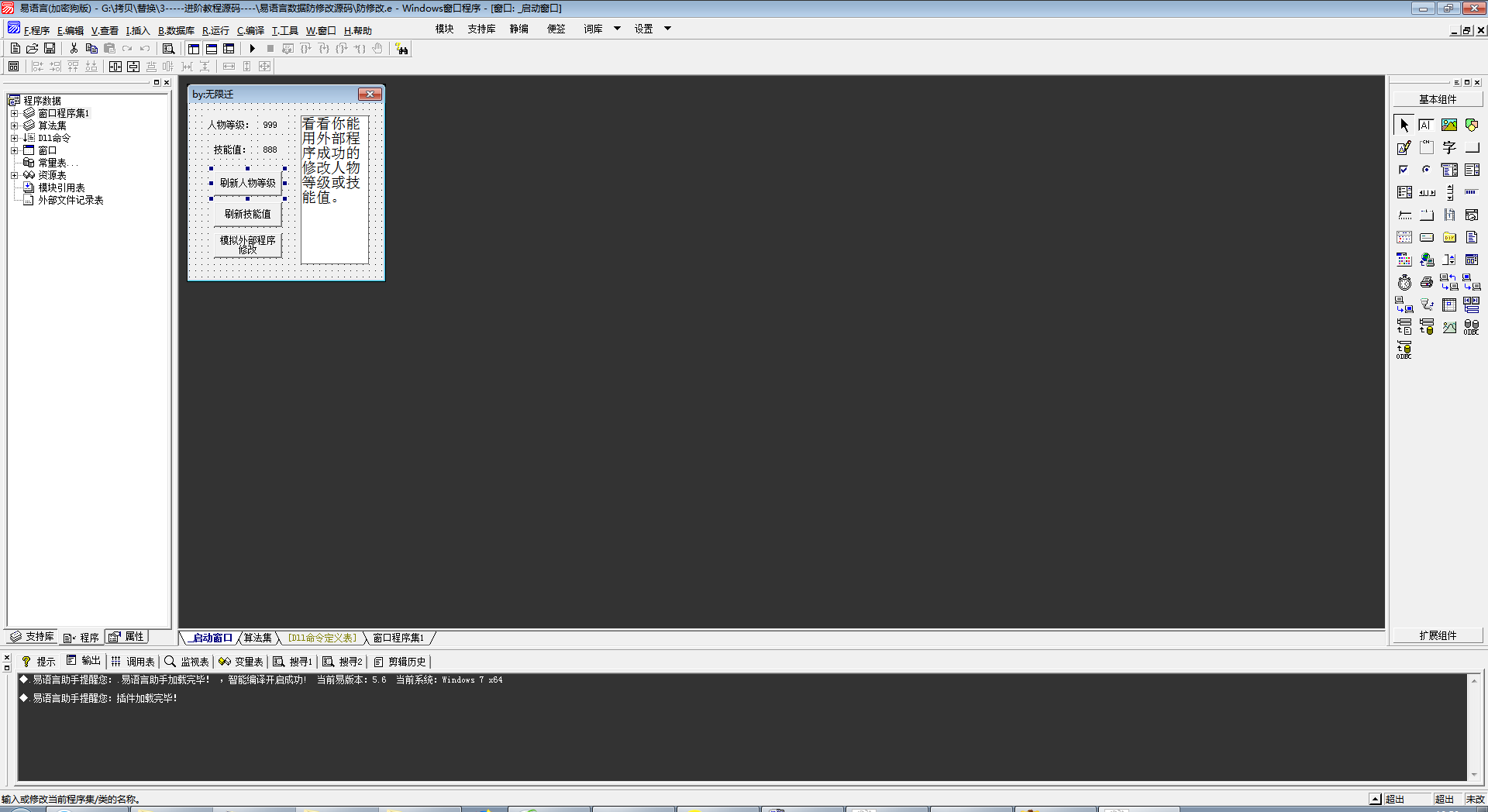Select the picture box component icon
This screenshot has width=1488, height=812.
1449,125
